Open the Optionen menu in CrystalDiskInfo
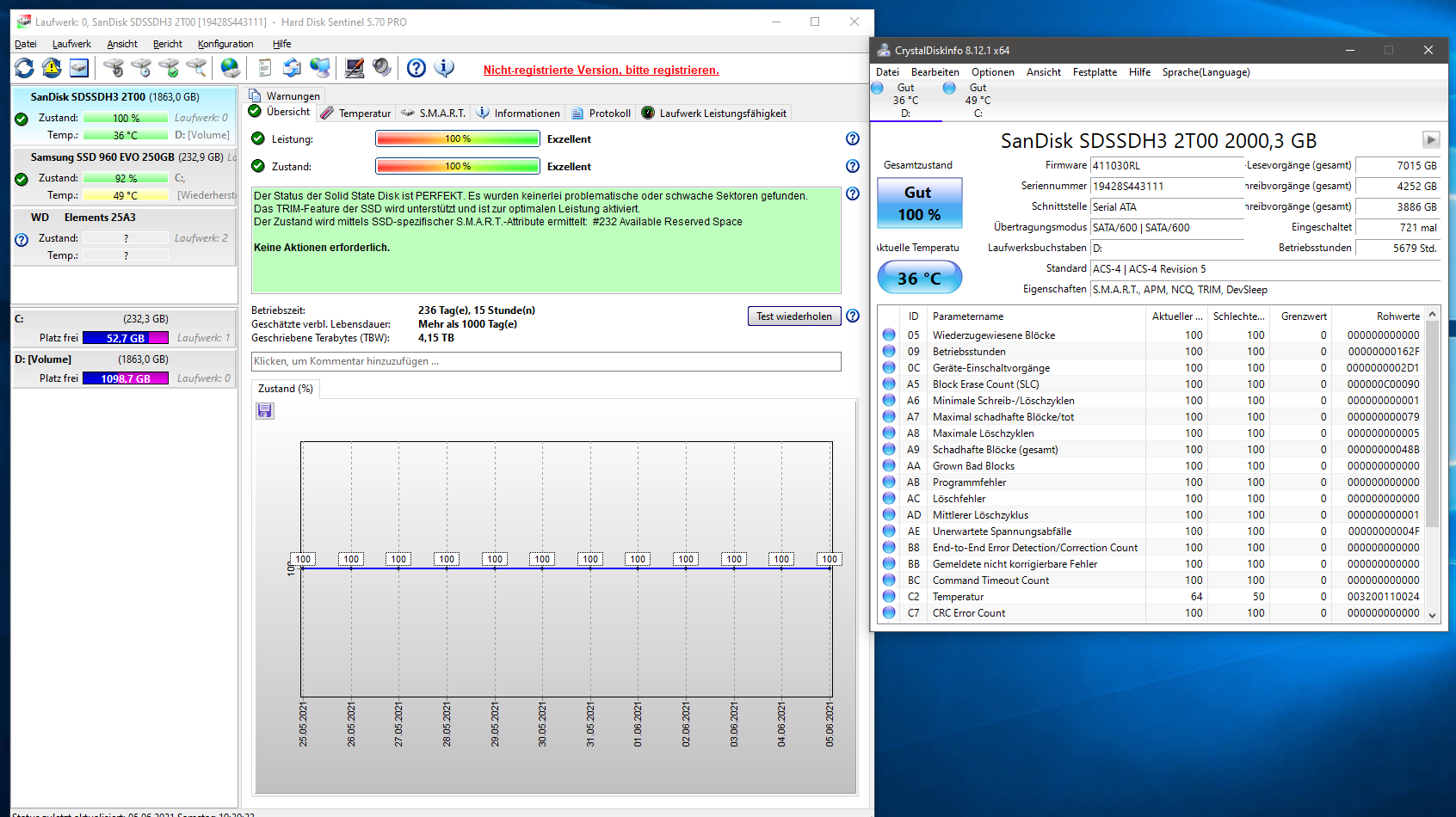Image resolution: width=1456 pixels, height=817 pixels. click(x=993, y=72)
